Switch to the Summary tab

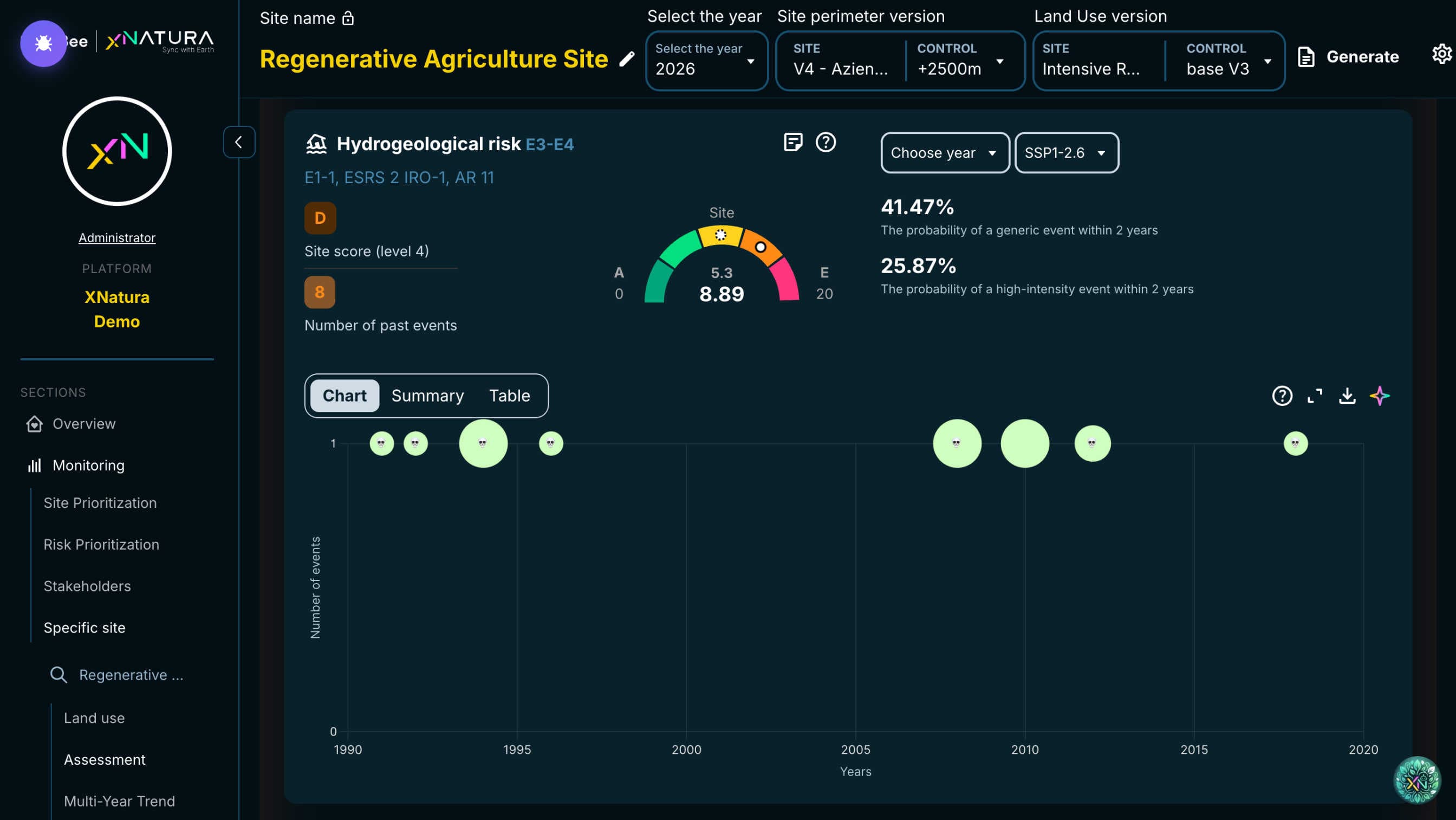pyautogui.click(x=427, y=395)
